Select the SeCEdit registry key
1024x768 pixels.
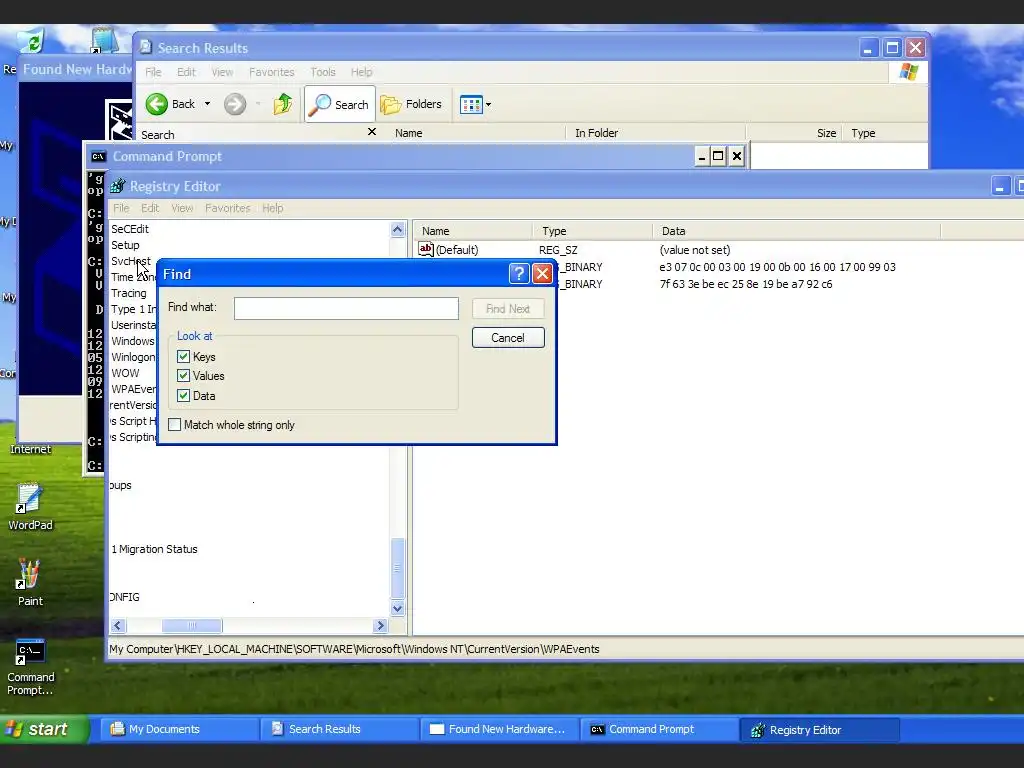point(130,229)
